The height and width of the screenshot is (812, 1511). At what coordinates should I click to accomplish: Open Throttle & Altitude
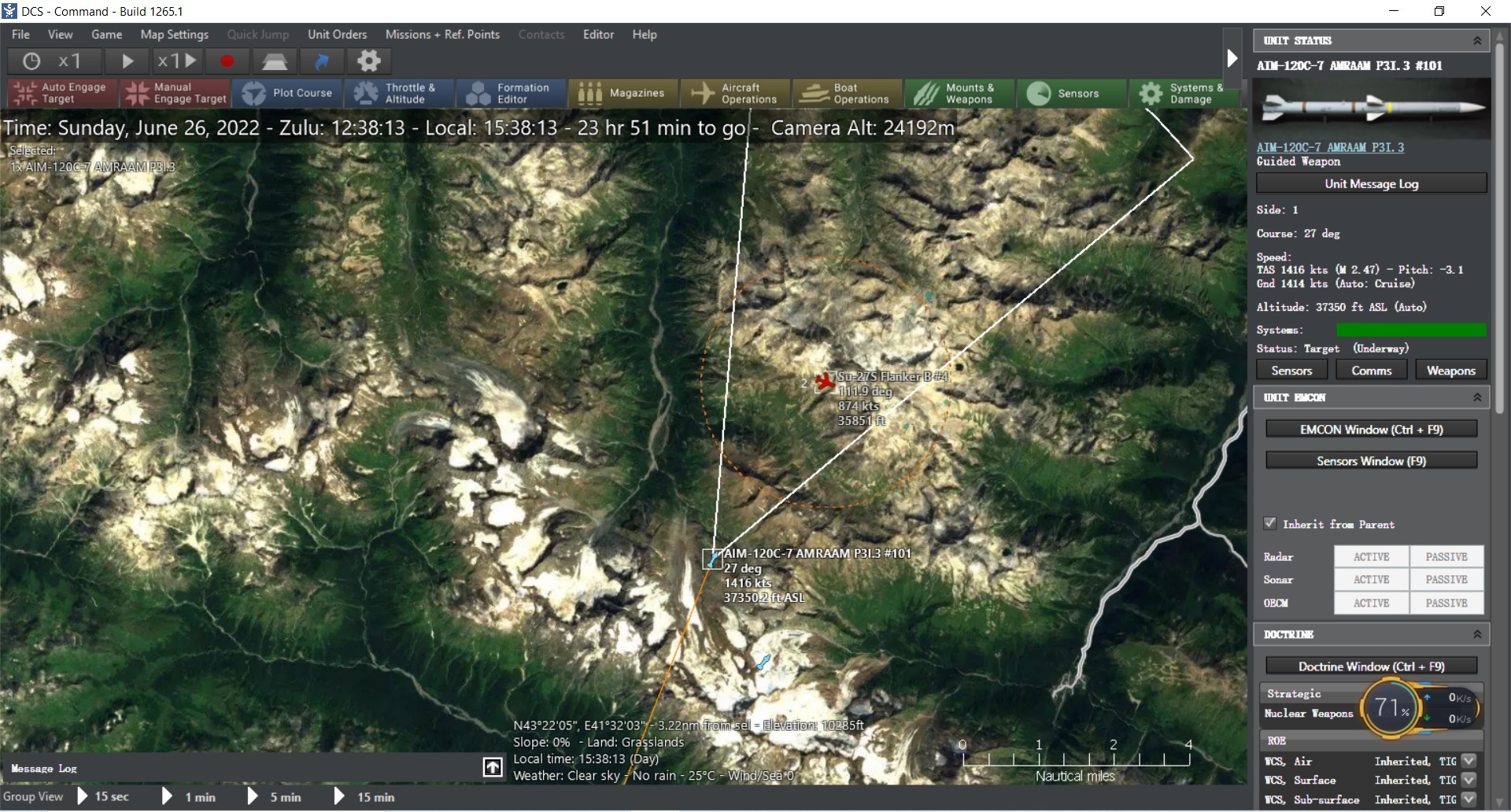[399, 93]
